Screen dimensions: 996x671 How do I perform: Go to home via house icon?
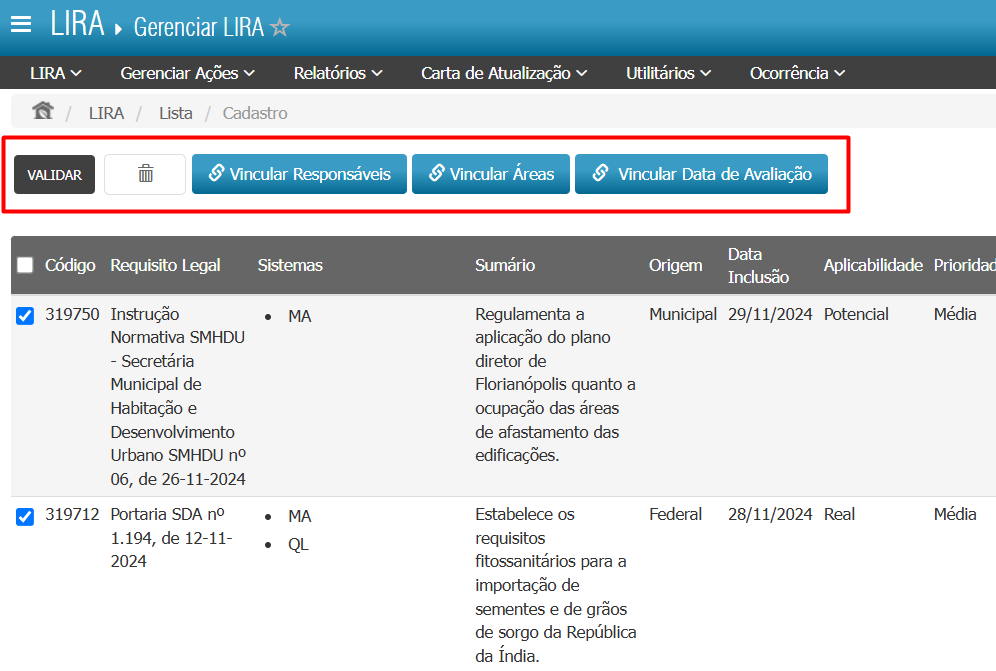pos(42,112)
